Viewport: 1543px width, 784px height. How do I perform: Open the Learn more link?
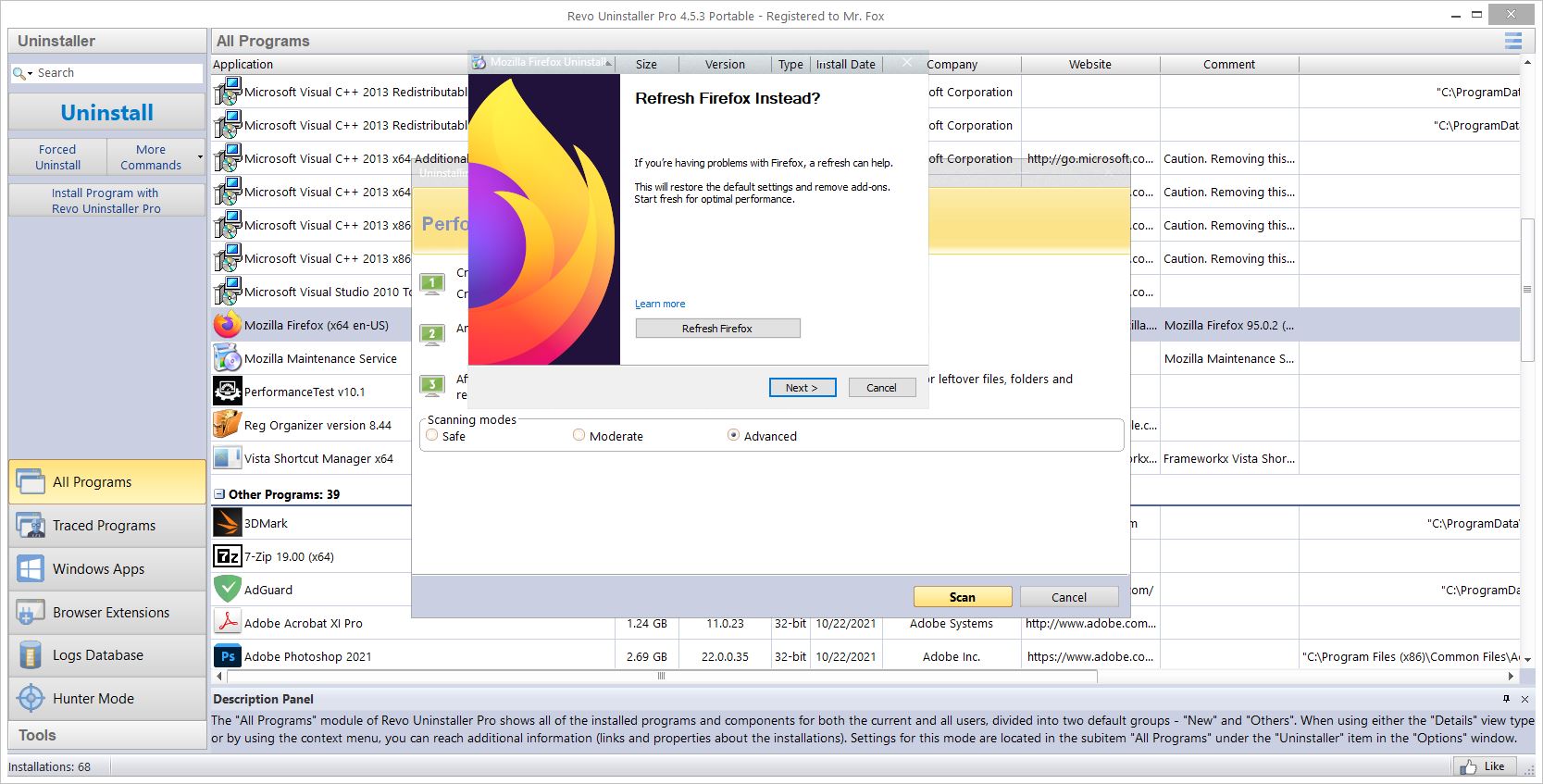[660, 304]
